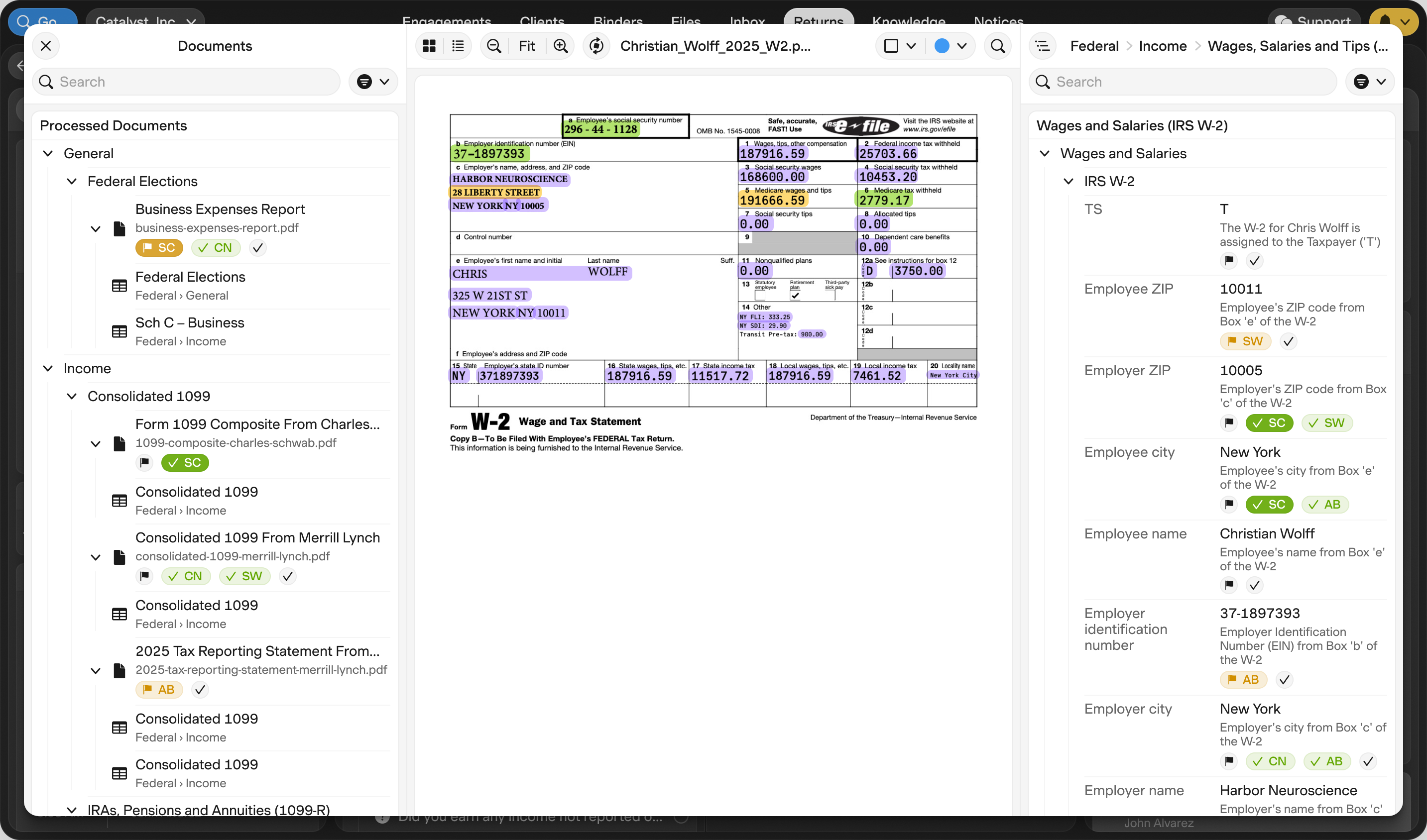This screenshot has height=840, width=1427.
Task: Click the Fit zoom button
Action: point(526,46)
